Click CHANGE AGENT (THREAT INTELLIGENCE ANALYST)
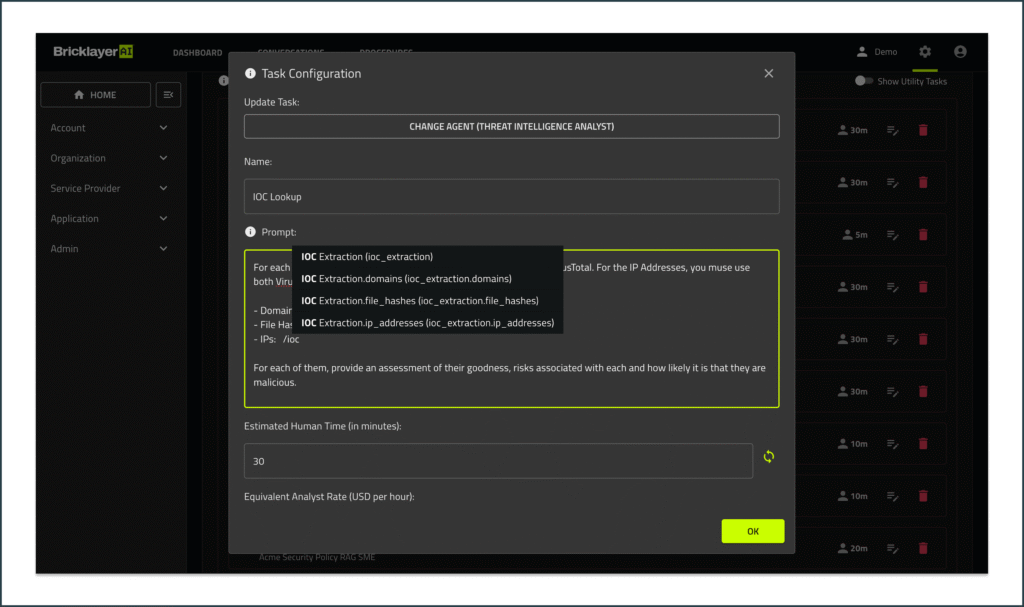This screenshot has height=607, width=1024. 511,127
